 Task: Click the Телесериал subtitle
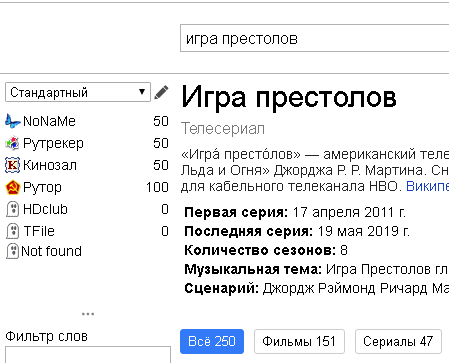[x=223, y=129]
